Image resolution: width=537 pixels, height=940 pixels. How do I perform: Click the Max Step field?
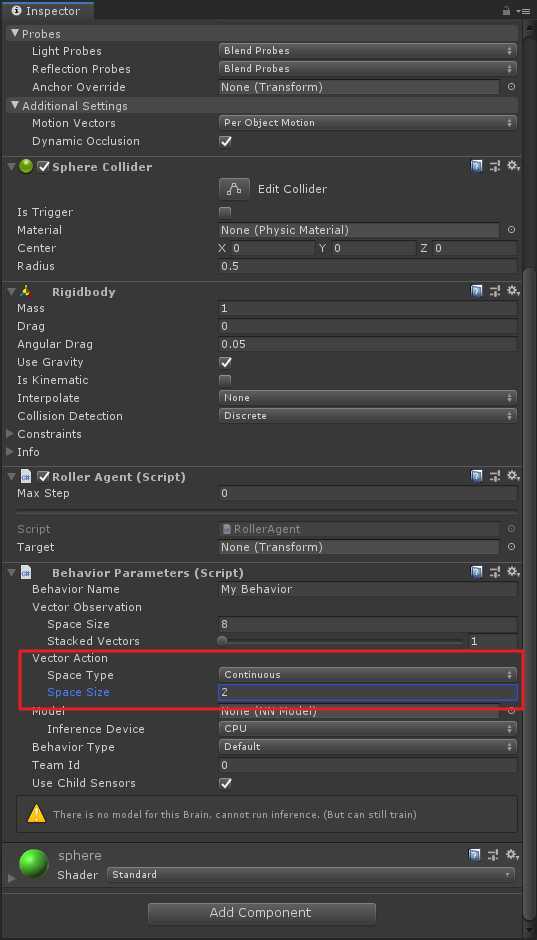367,493
